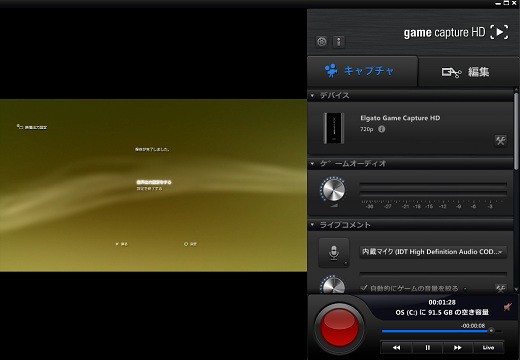Screen dimensions: 520x360
Task: Adjust the commentary volume knob
Action: [333, 285]
